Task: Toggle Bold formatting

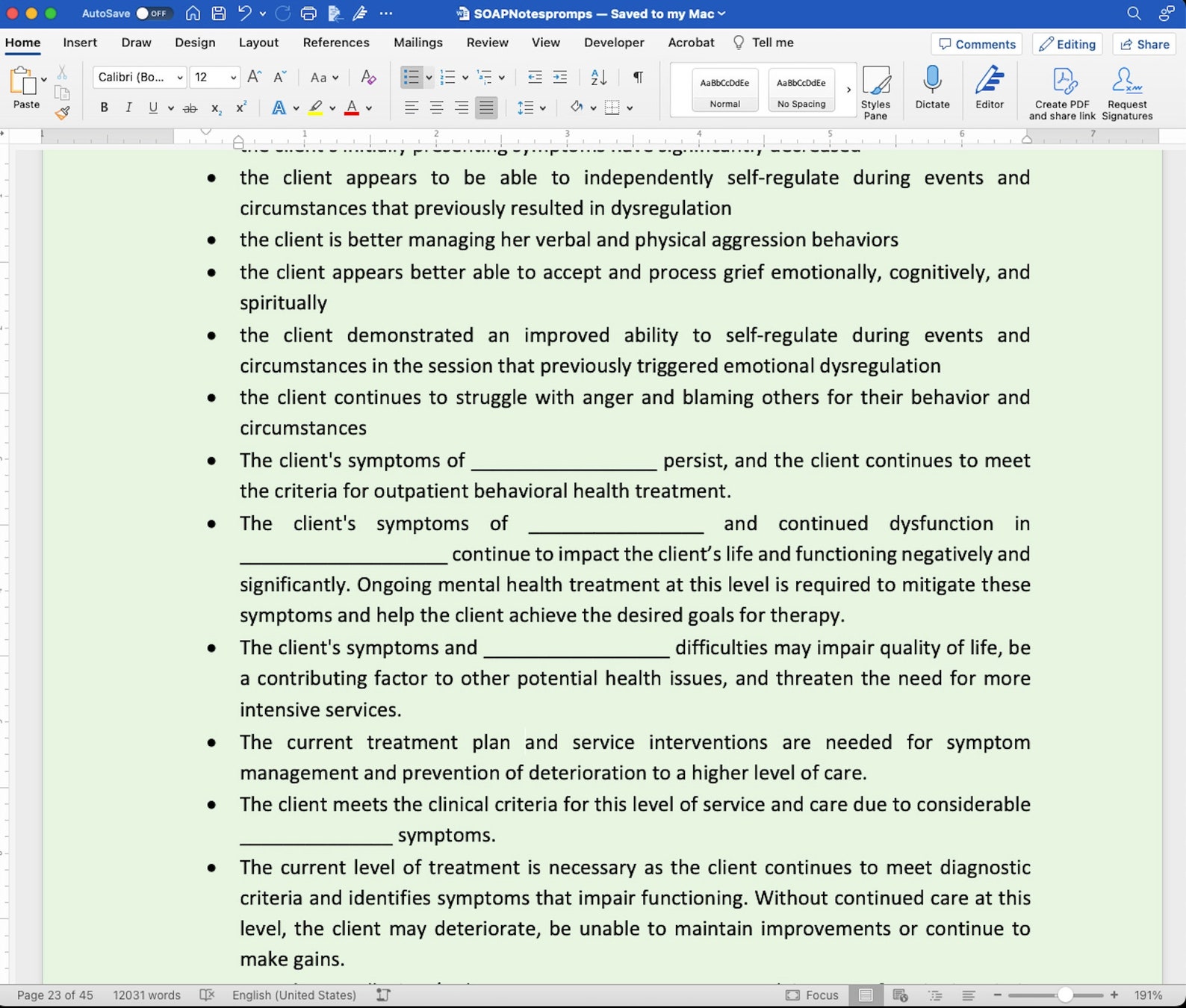Action: pyautogui.click(x=104, y=108)
